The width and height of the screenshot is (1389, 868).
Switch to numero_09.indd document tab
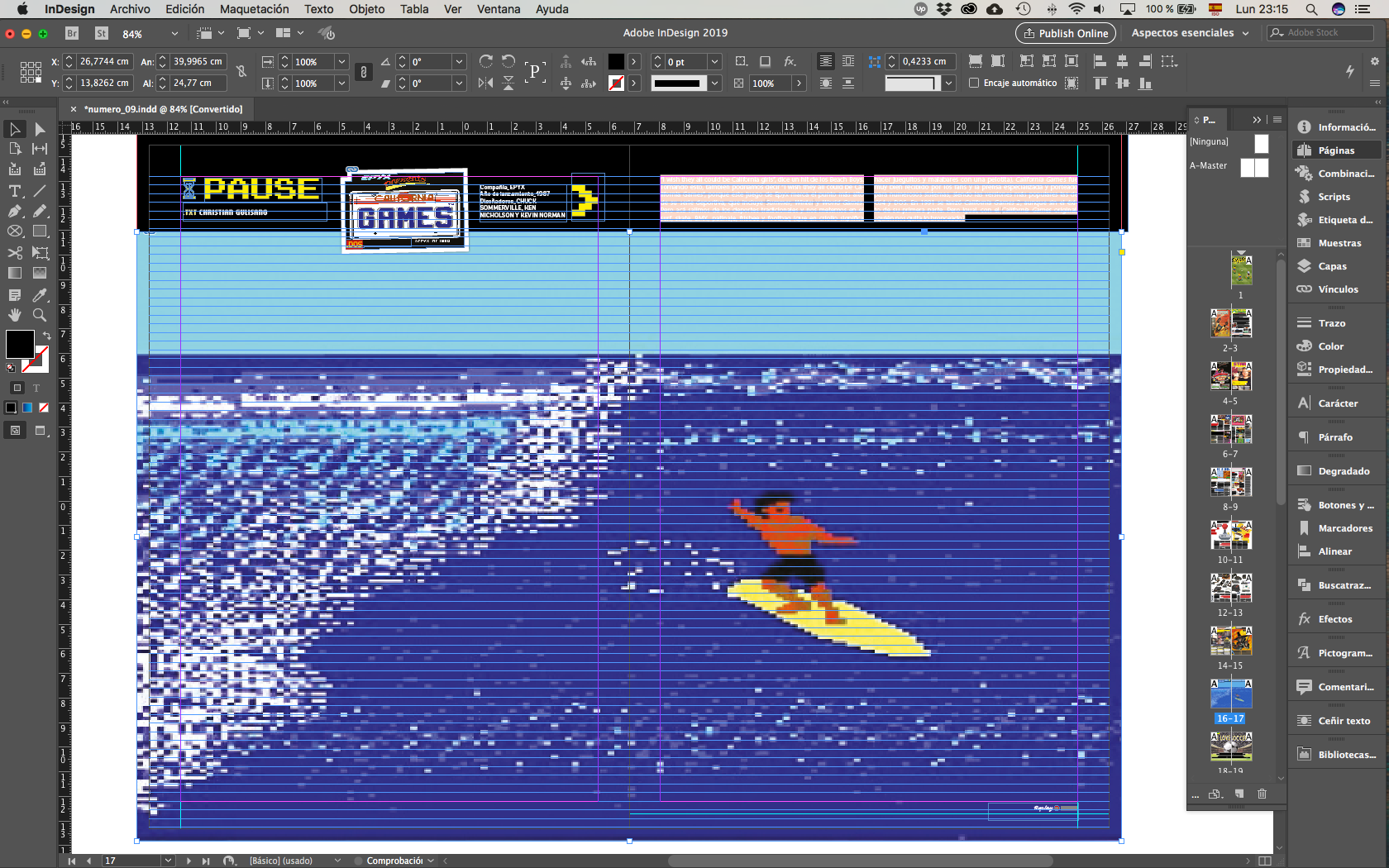point(163,109)
